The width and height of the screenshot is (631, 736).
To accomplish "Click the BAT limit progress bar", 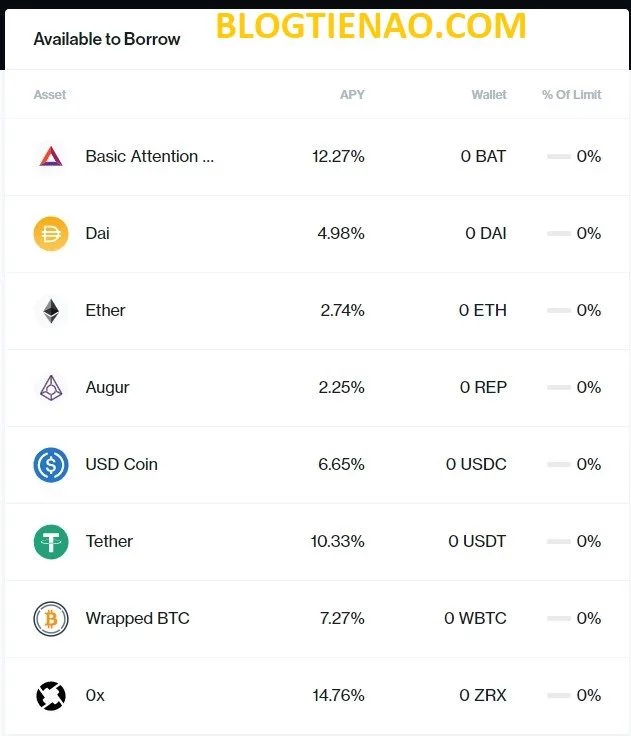I will coord(559,156).
